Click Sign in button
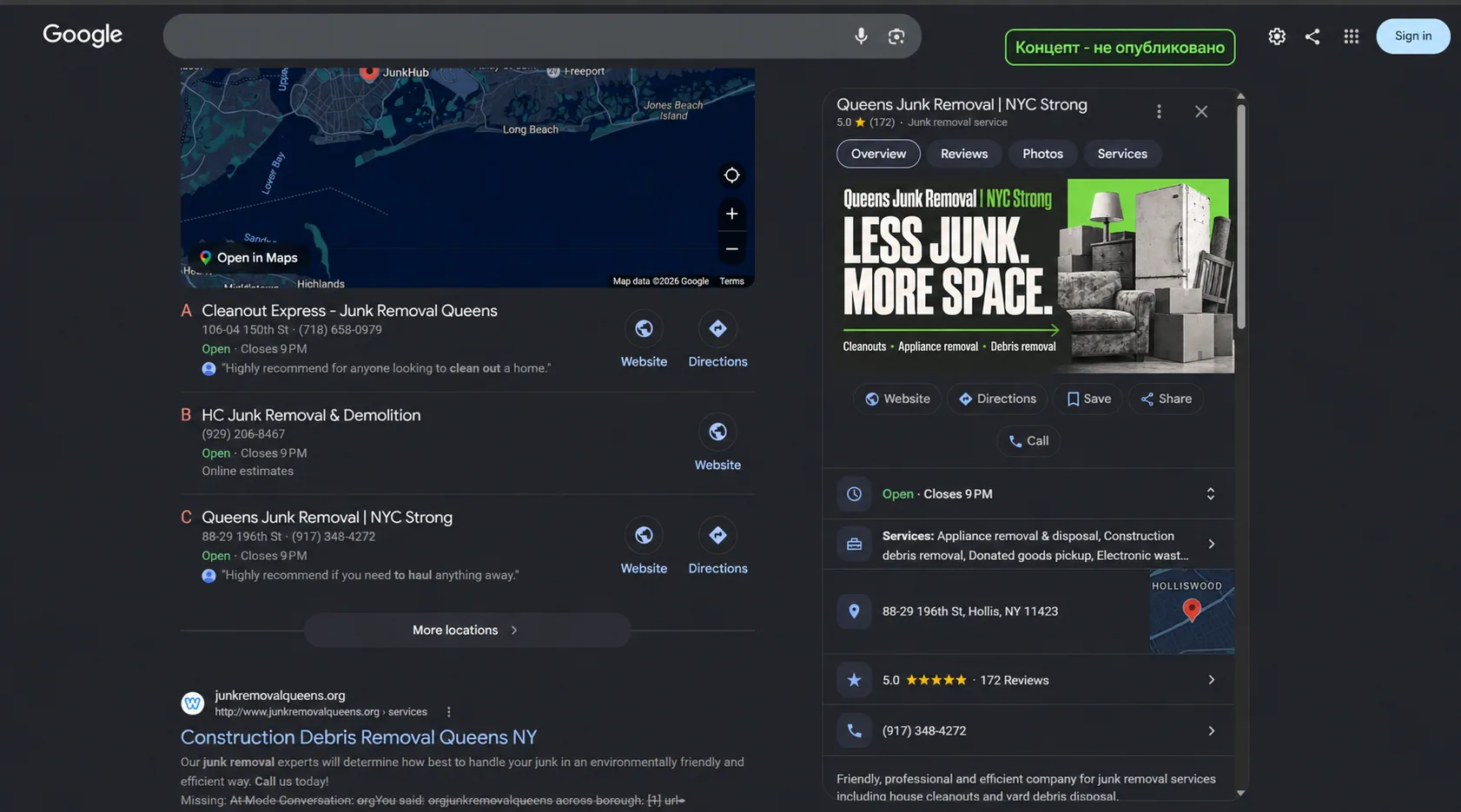The height and width of the screenshot is (812, 1461). (x=1413, y=36)
